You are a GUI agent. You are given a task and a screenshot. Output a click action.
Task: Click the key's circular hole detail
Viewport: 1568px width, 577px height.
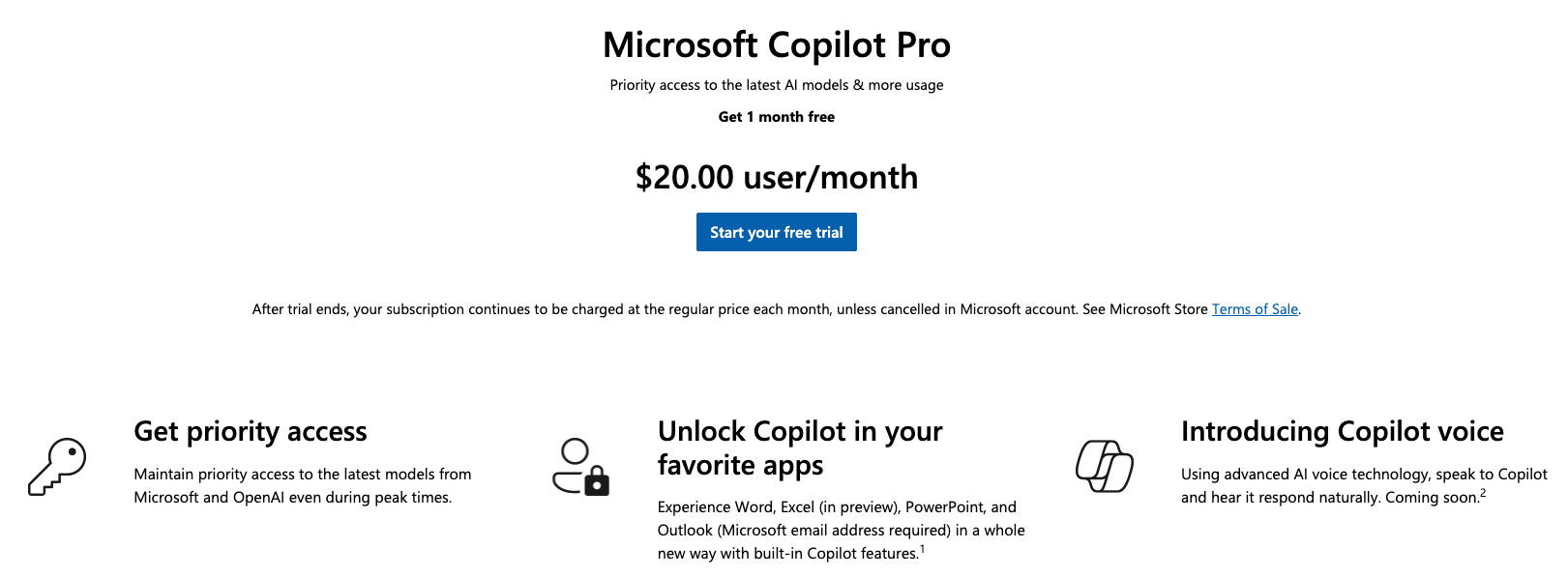tap(72, 451)
